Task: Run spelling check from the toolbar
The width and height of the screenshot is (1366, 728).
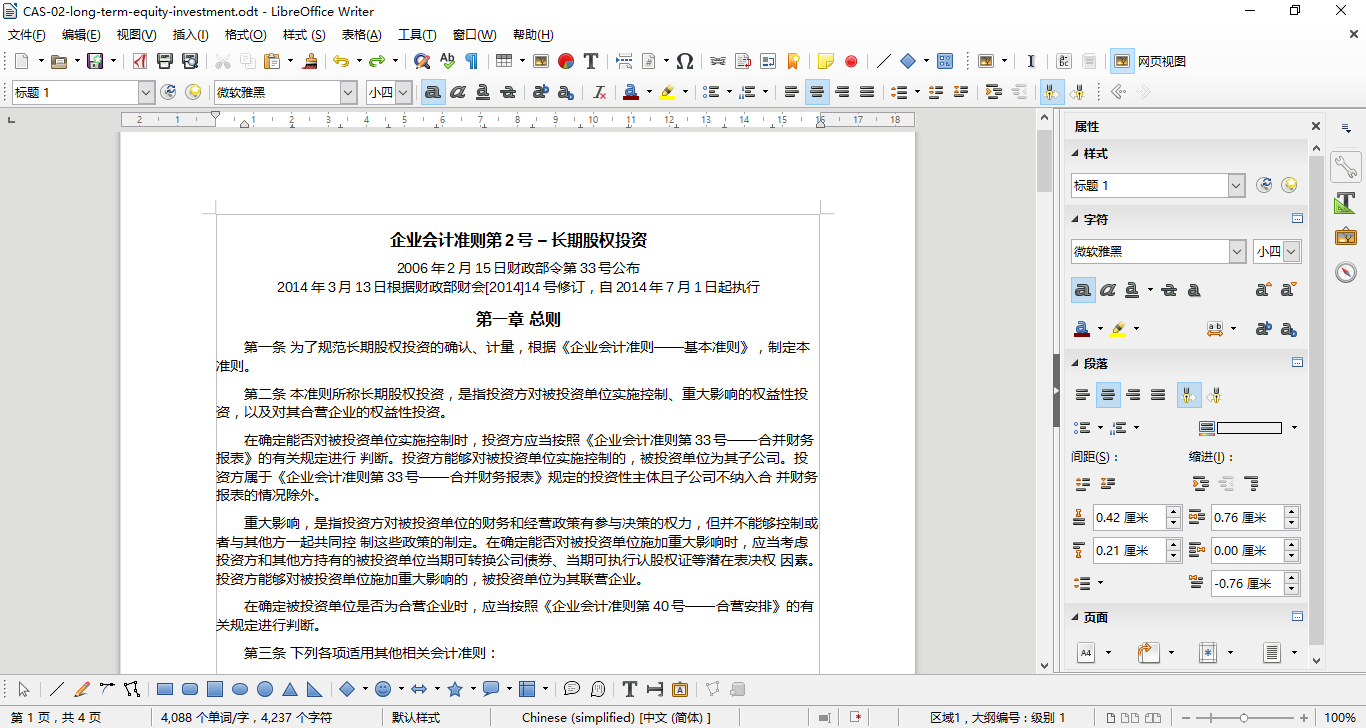Action: tap(447, 61)
